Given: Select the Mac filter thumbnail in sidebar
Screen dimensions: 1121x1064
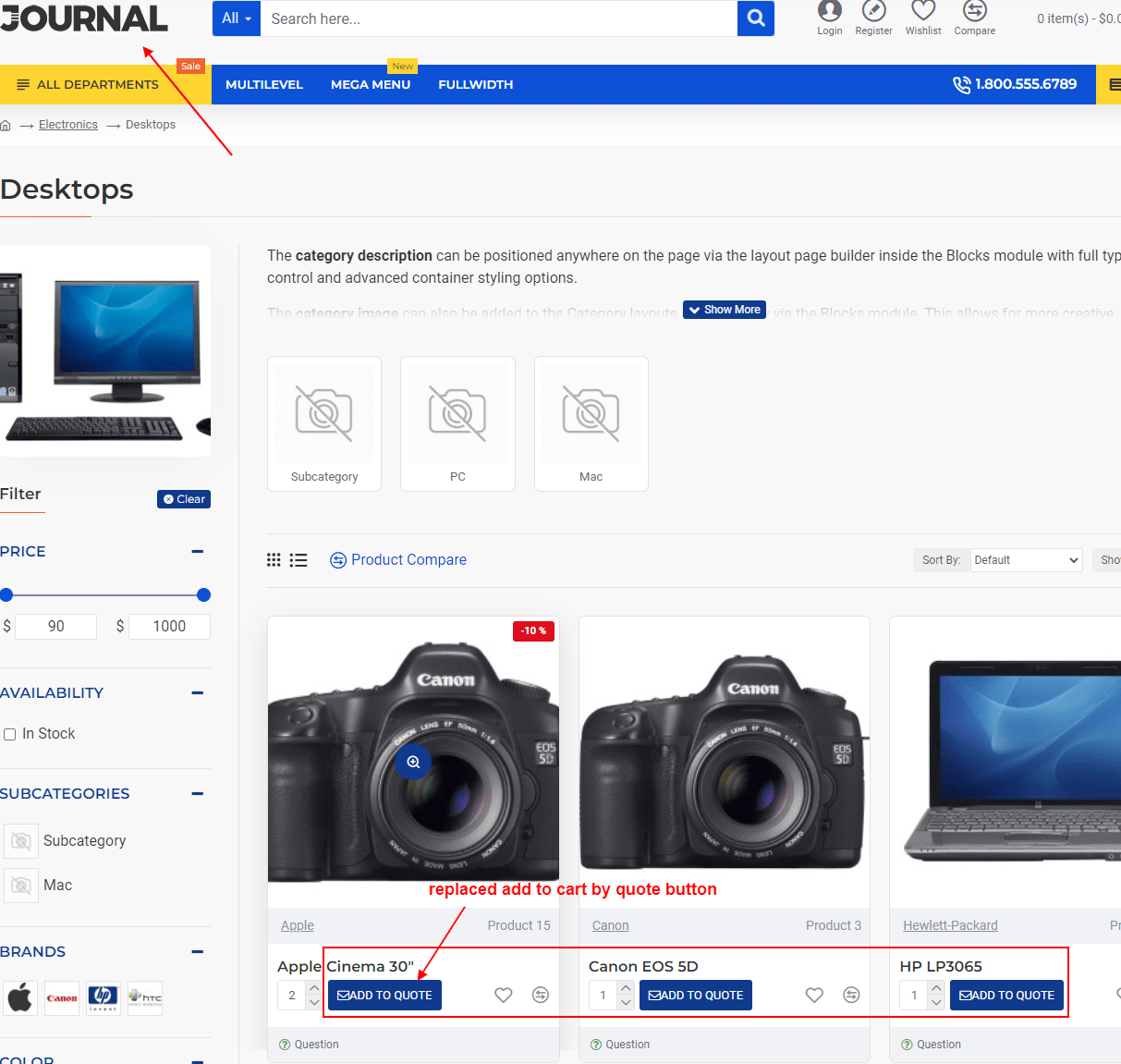Looking at the screenshot, I should [21, 886].
